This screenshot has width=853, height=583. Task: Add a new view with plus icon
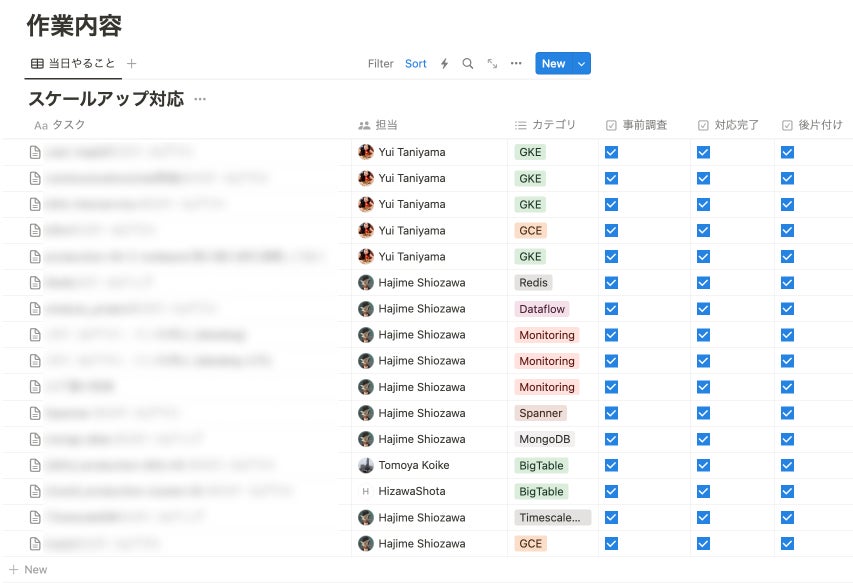coord(132,64)
